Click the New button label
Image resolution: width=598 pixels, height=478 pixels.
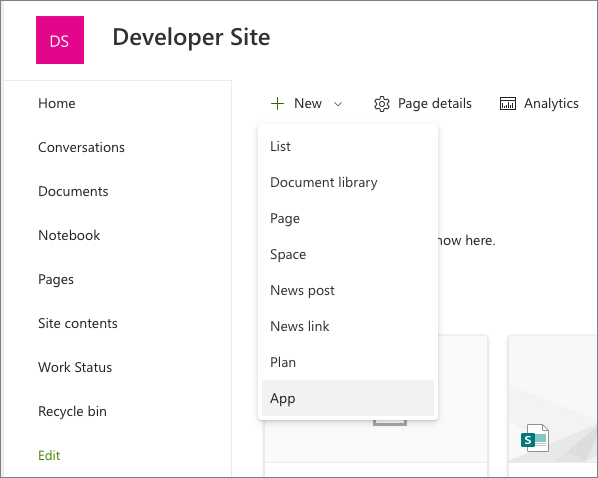tap(308, 103)
